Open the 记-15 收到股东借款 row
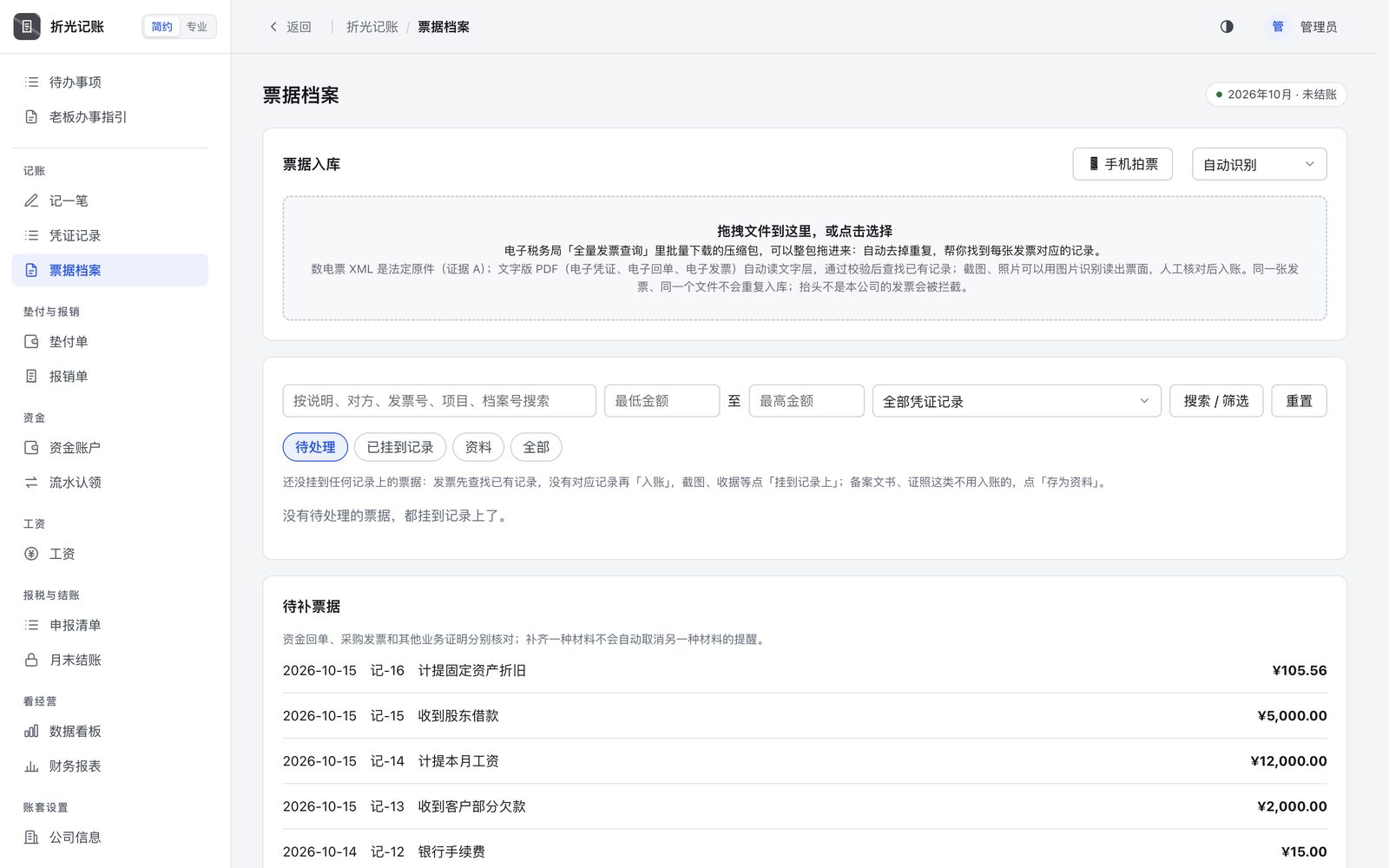 805,716
